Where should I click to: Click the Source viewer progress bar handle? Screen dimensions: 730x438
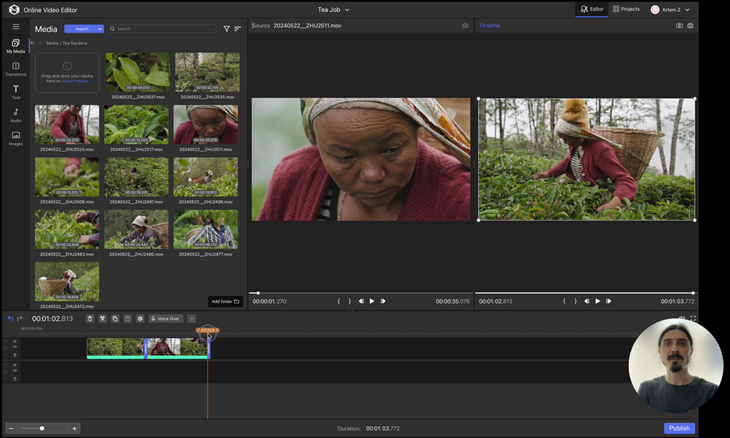click(258, 293)
